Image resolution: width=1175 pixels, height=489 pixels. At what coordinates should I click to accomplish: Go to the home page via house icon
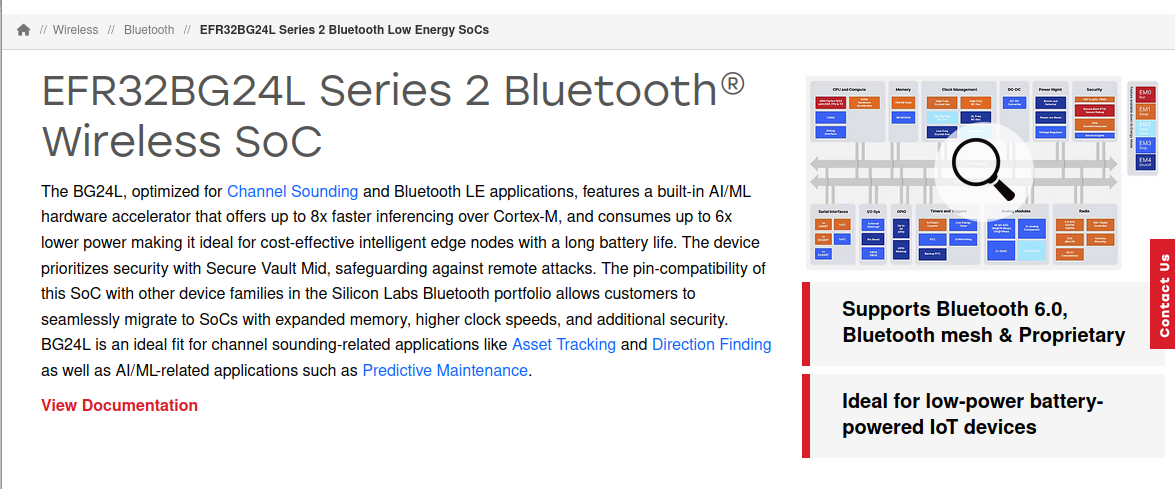(24, 30)
